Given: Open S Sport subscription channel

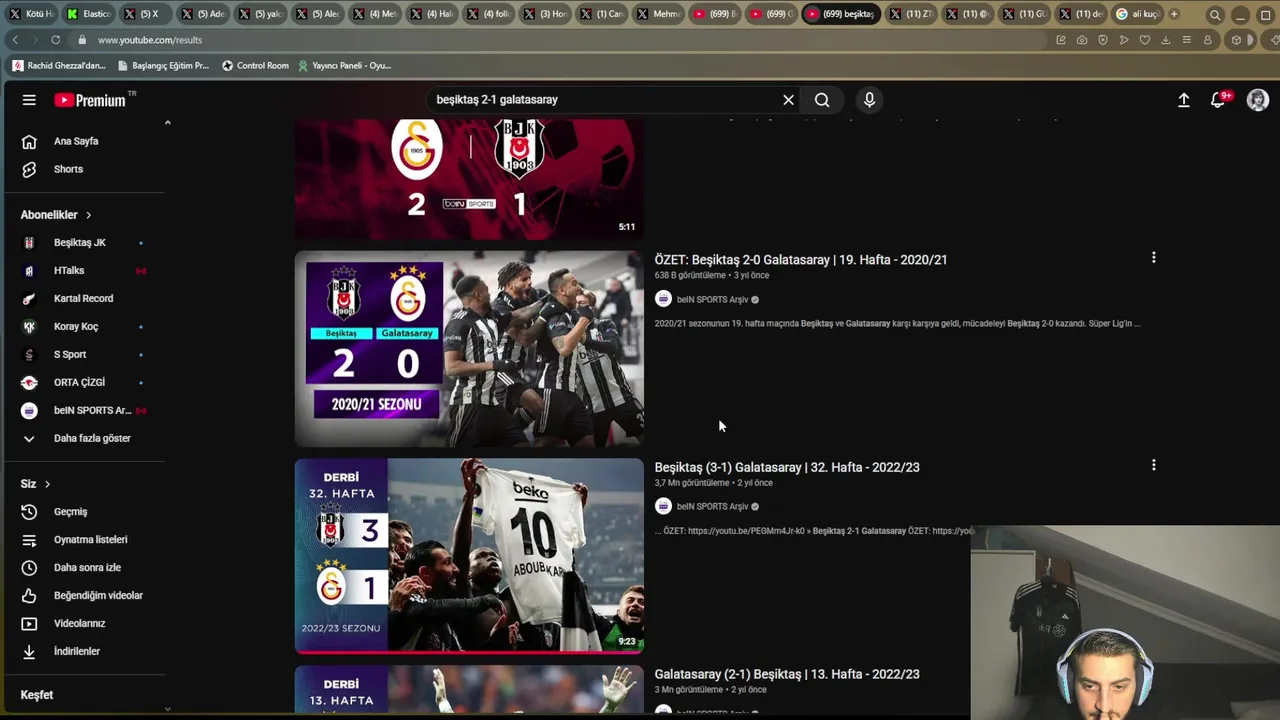Looking at the screenshot, I should pyautogui.click(x=83, y=354).
